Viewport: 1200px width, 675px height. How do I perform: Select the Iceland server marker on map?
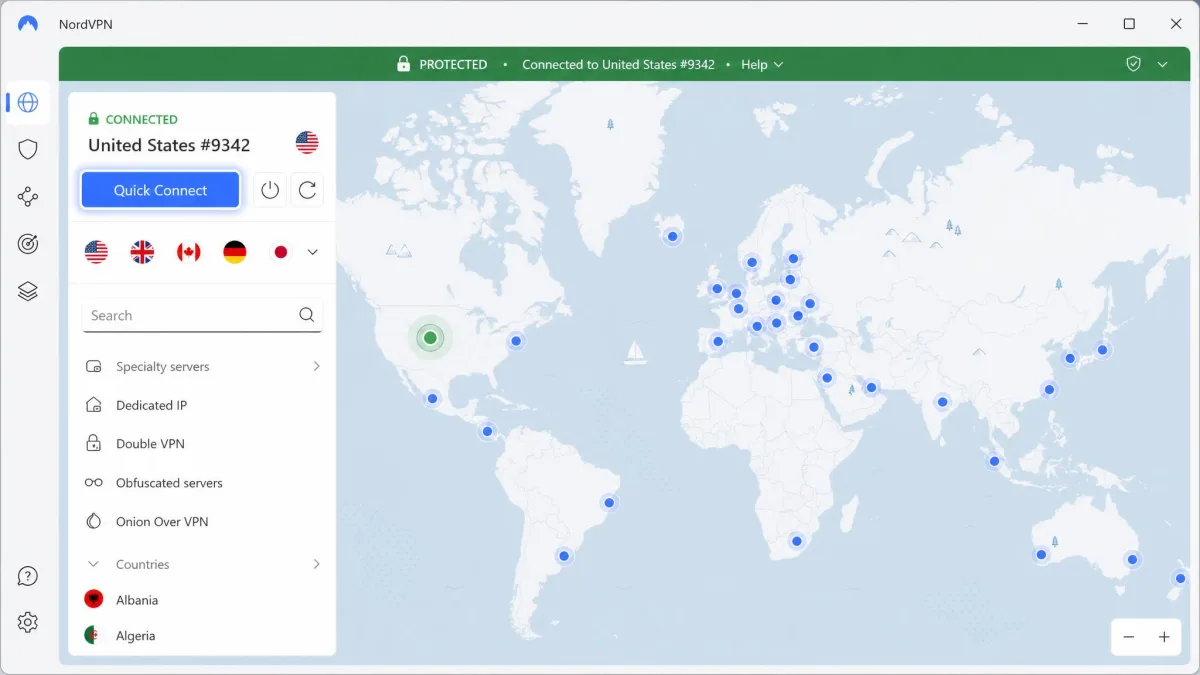[x=673, y=237]
